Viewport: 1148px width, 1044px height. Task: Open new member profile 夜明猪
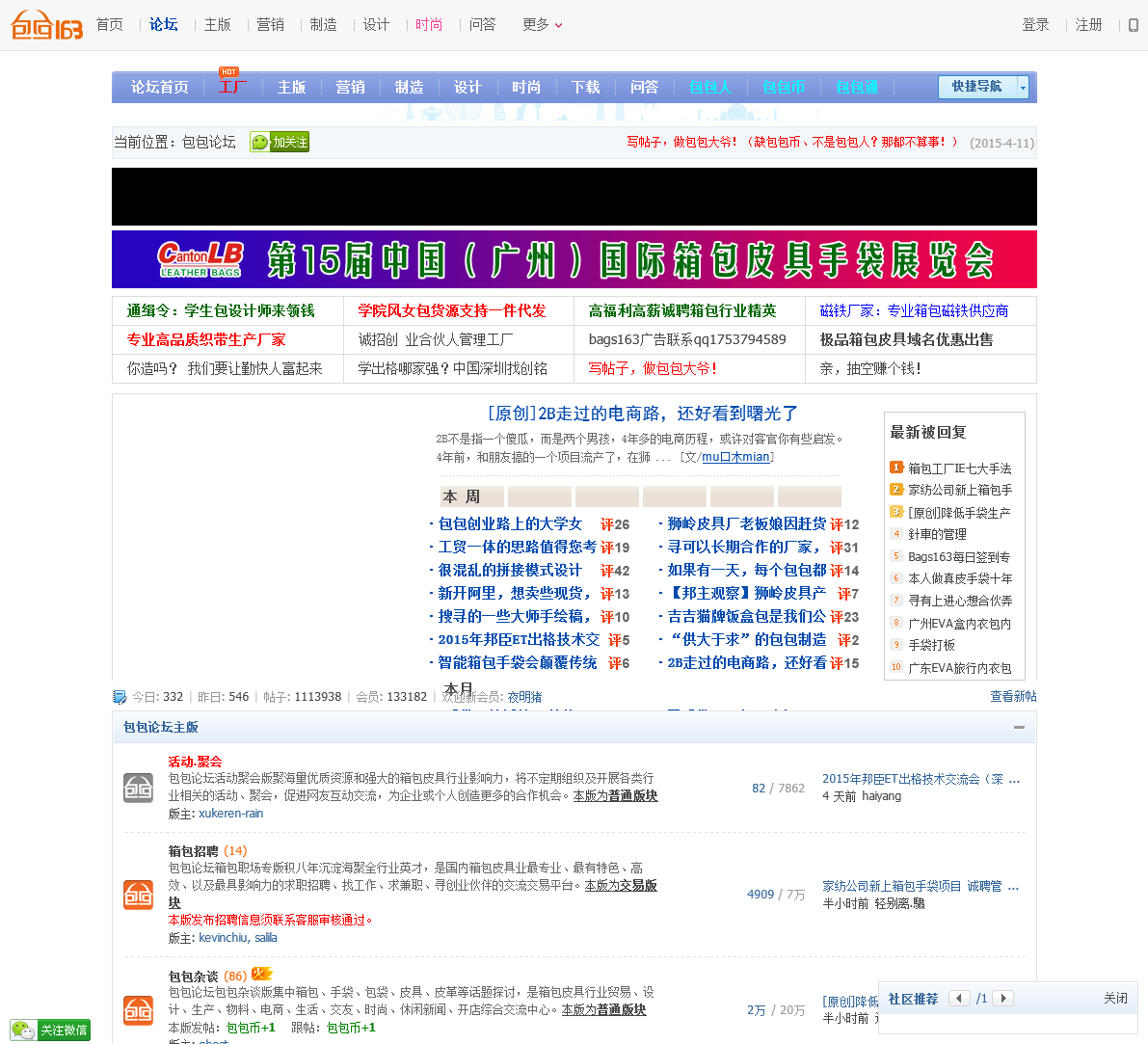tap(525, 697)
